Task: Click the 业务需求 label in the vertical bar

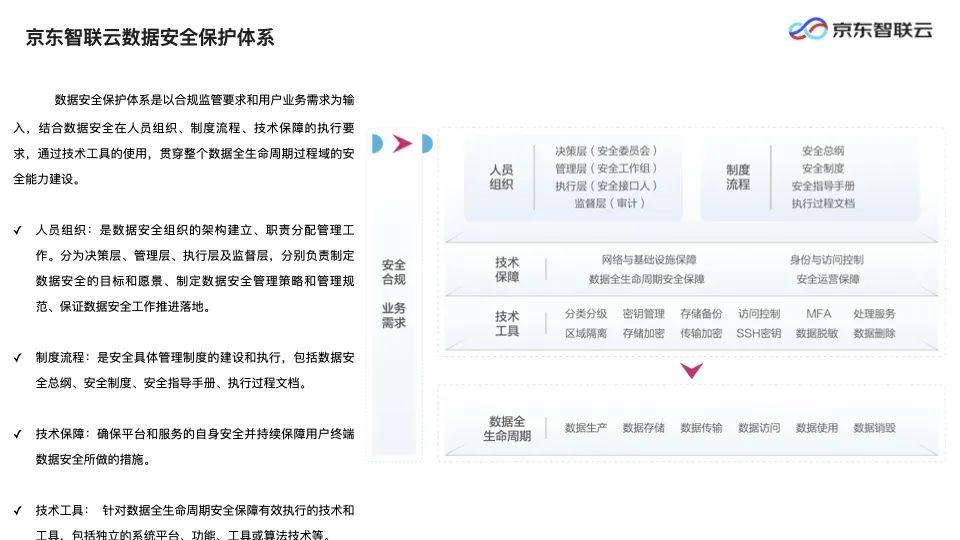Action: [x=394, y=315]
